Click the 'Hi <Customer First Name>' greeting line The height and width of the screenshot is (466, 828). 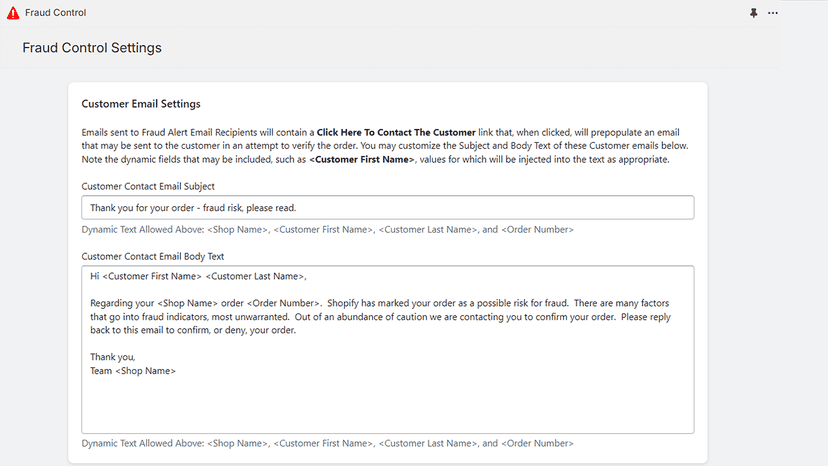click(198, 276)
